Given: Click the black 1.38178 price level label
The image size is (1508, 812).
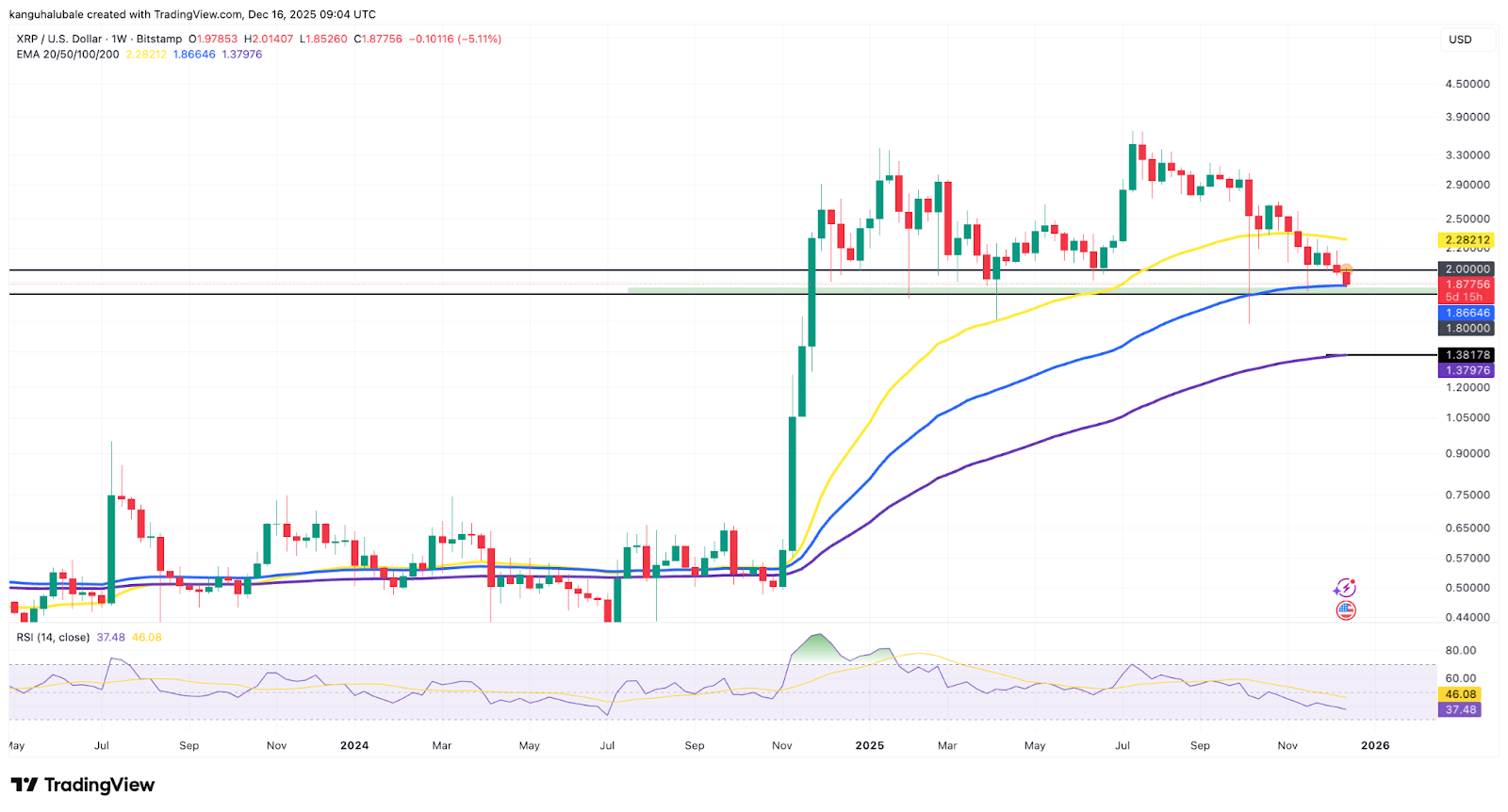Looking at the screenshot, I should pyautogui.click(x=1467, y=355).
